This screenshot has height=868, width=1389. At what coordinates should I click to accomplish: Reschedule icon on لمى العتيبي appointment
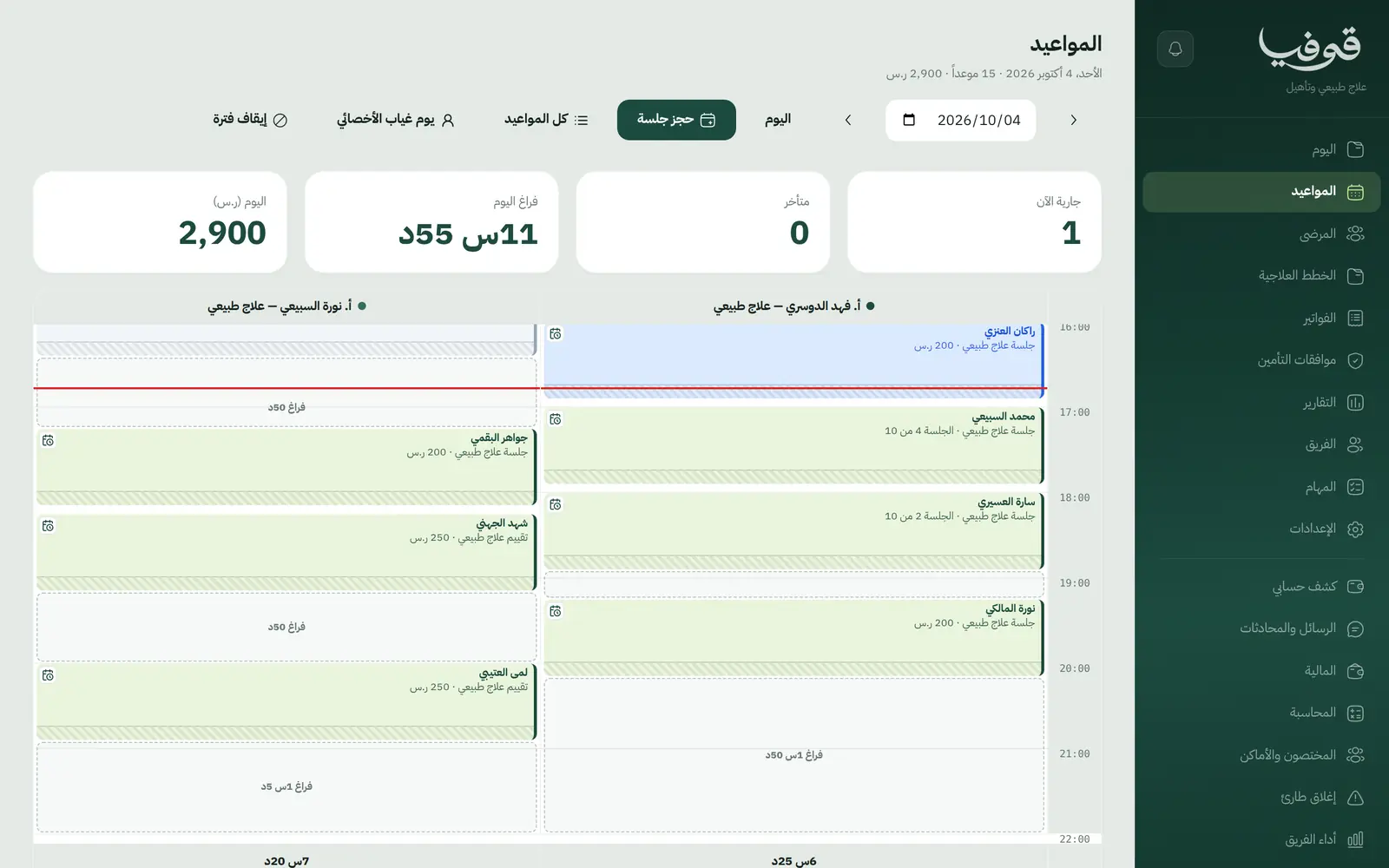coord(48,675)
